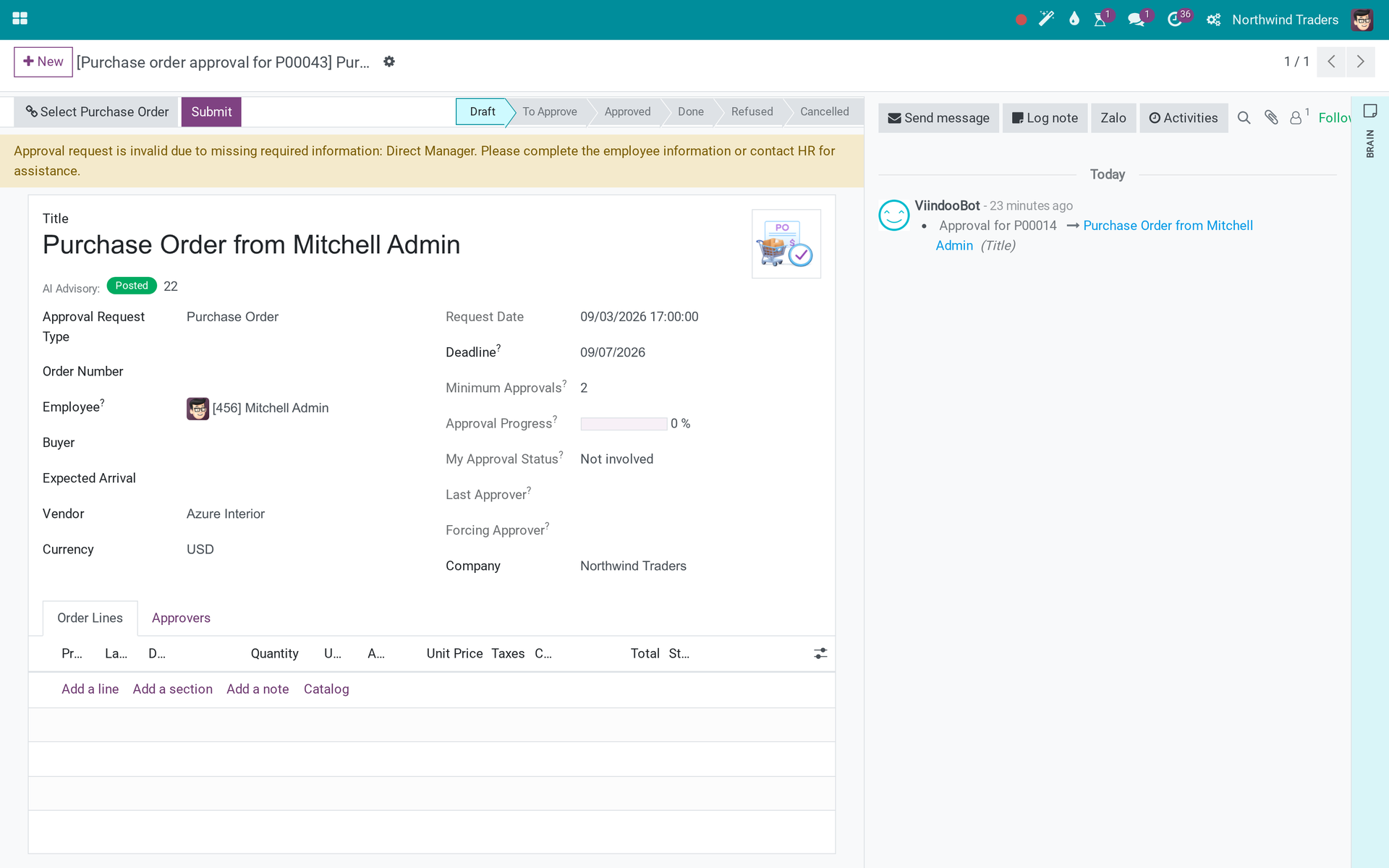Open the chat conversations icon
Viewport: 1389px width, 868px height.
coord(1136,20)
